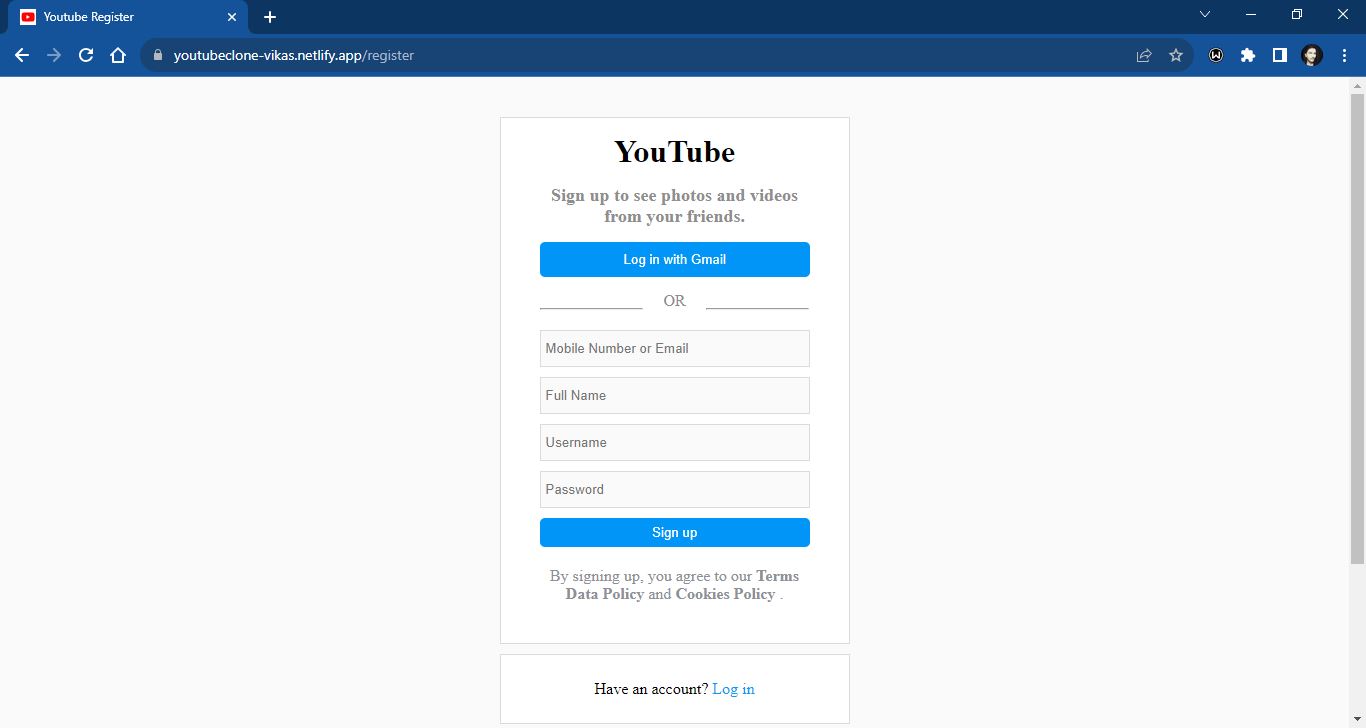Image resolution: width=1366 pixels, height=728 pixels.
Task: Open Chrome's three-dot menu
Action: (x=1343, y=55)
